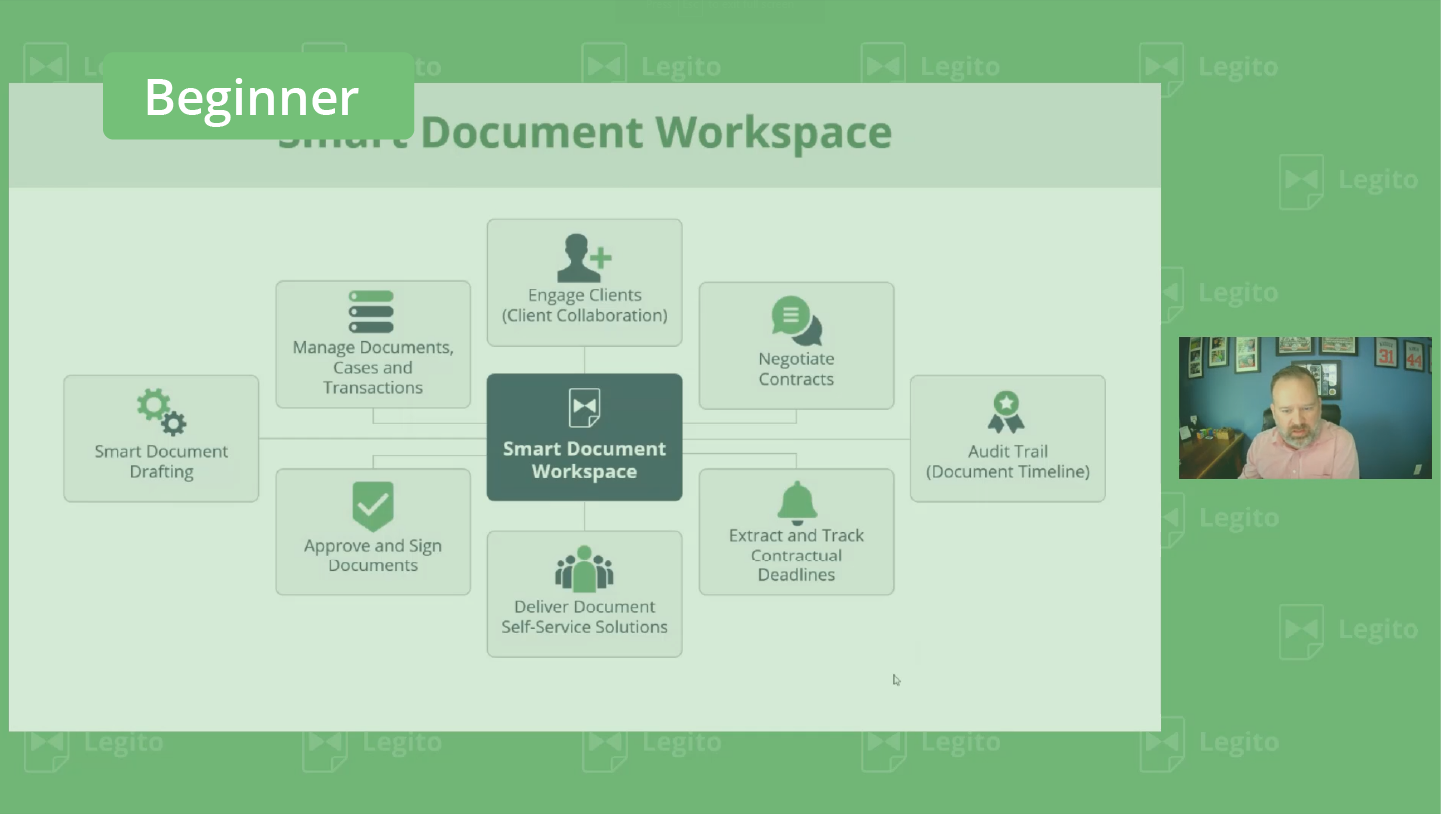This screenshot has height=814, width=1441.
Task: Click the presenter webcam video thumbnail
Action: tap(1305, 408)
